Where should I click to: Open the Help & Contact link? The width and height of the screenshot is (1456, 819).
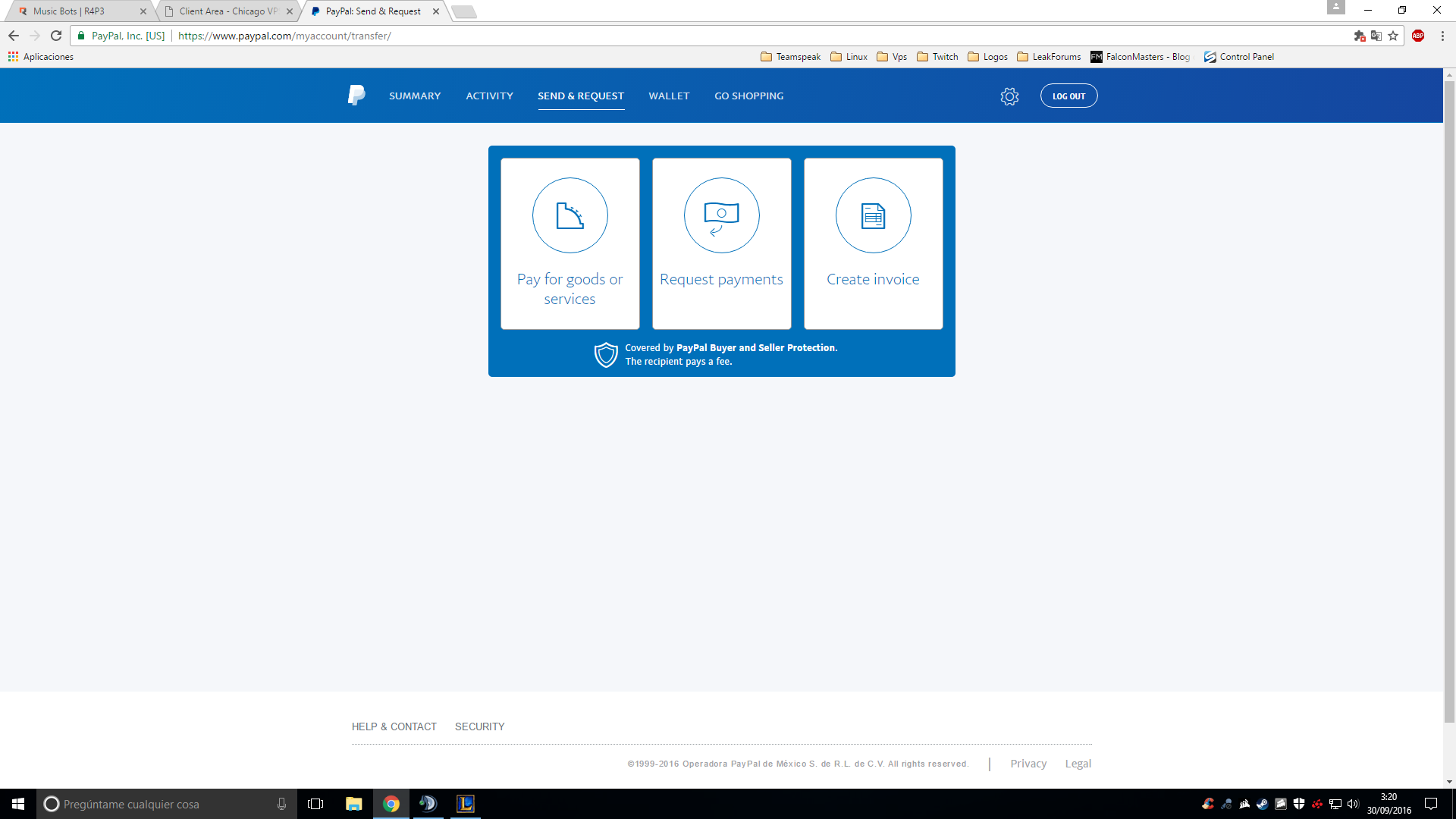pyautogui.click(x=394, y=726)
